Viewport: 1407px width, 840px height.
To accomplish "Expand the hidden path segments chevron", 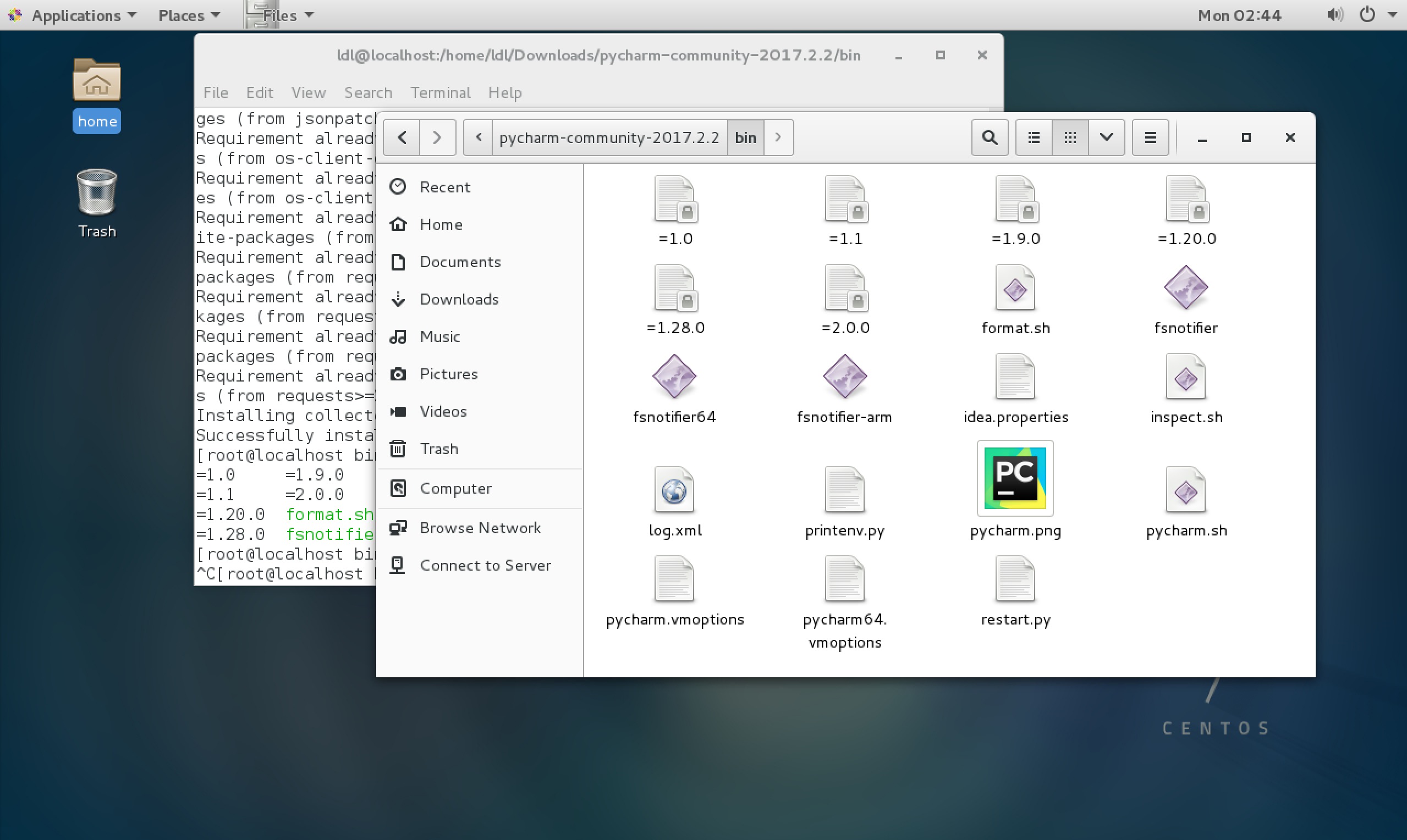I will pos(479,137).
